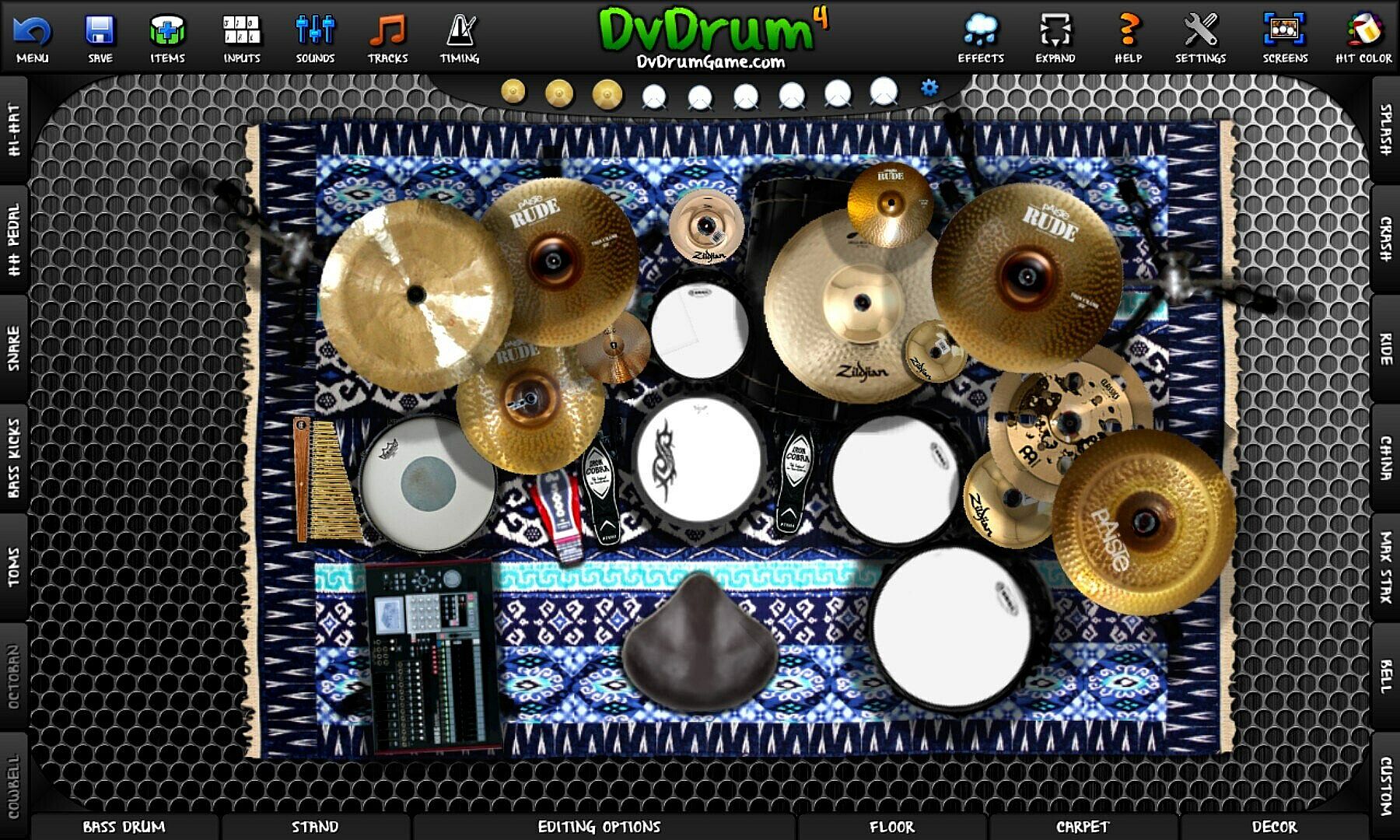
Task: Open the Splash side tab
Action: coord(1386,130)
